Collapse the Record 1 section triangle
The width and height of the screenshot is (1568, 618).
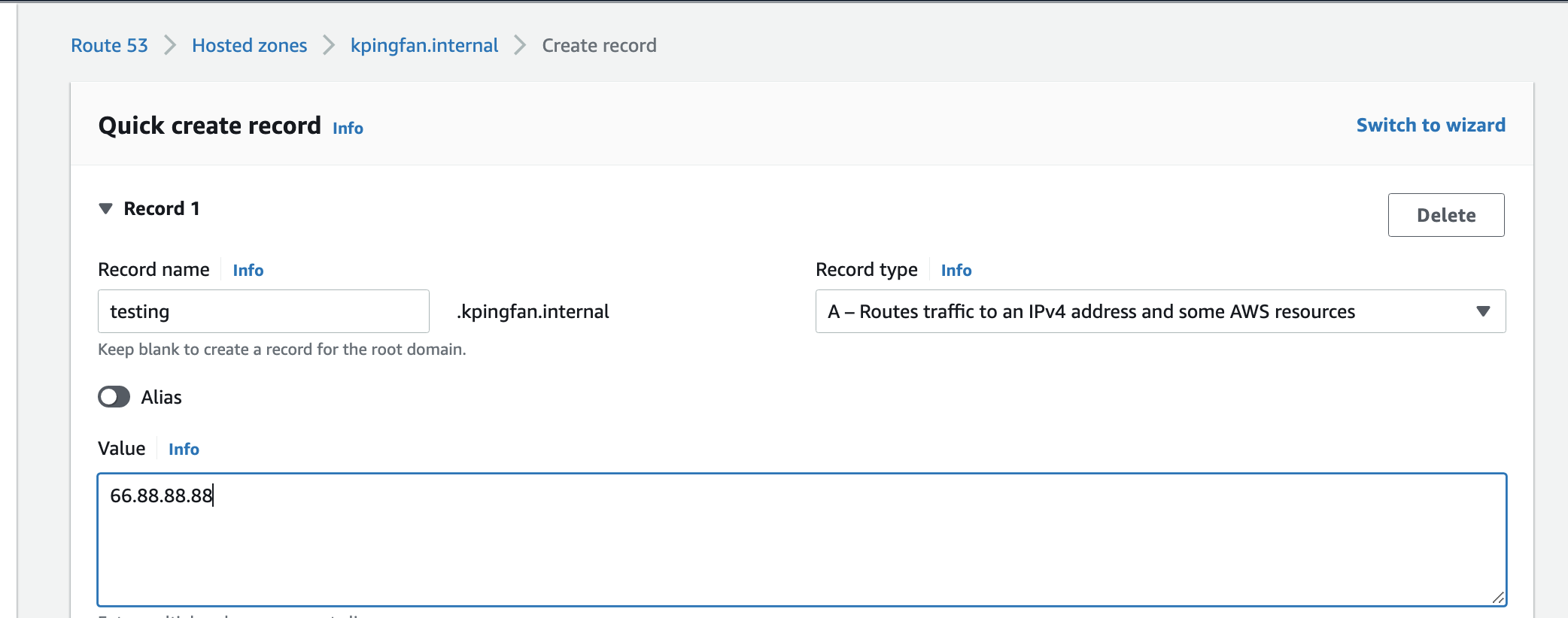(106, 208)
